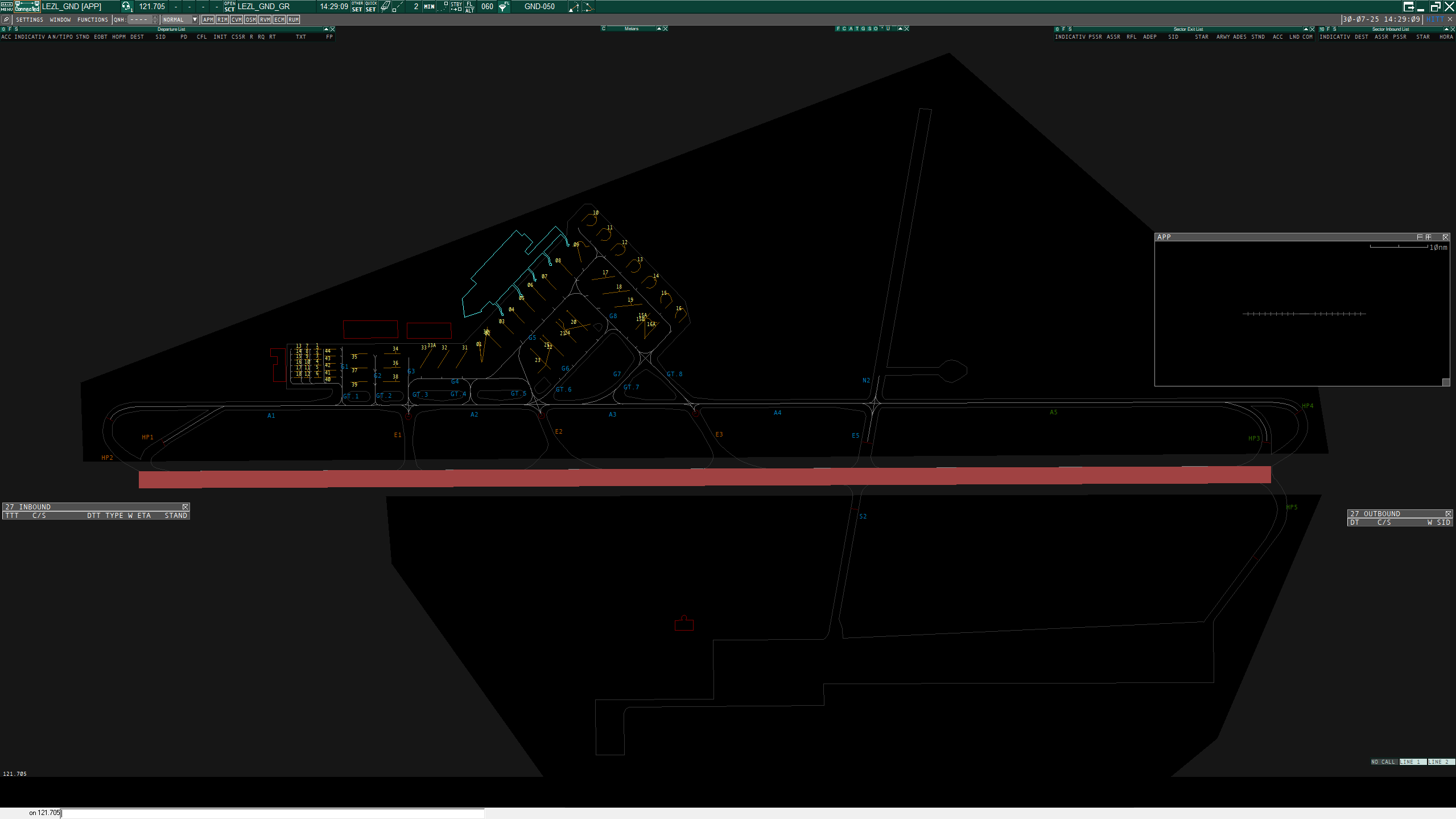
Task: Select the route drawing tool icon
Action: pos(588,6)
